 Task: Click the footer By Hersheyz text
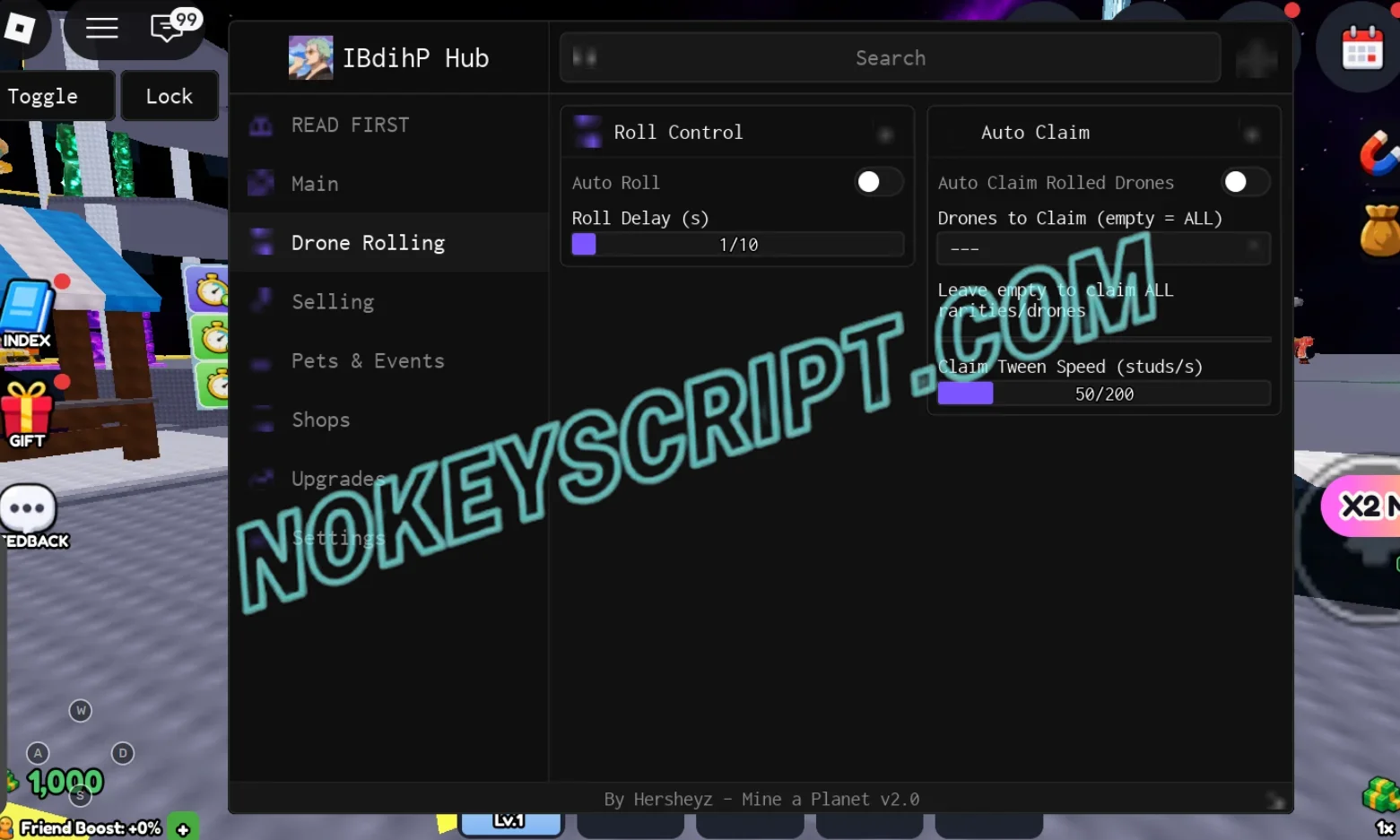point(761,799)
